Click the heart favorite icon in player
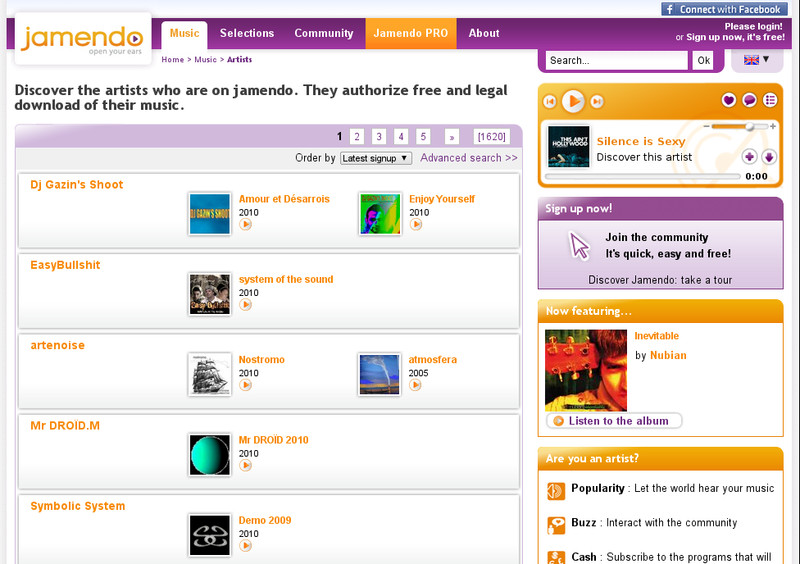Image resolution: width=800 pixels, height=564 pixels. click(x=729, y=100)
